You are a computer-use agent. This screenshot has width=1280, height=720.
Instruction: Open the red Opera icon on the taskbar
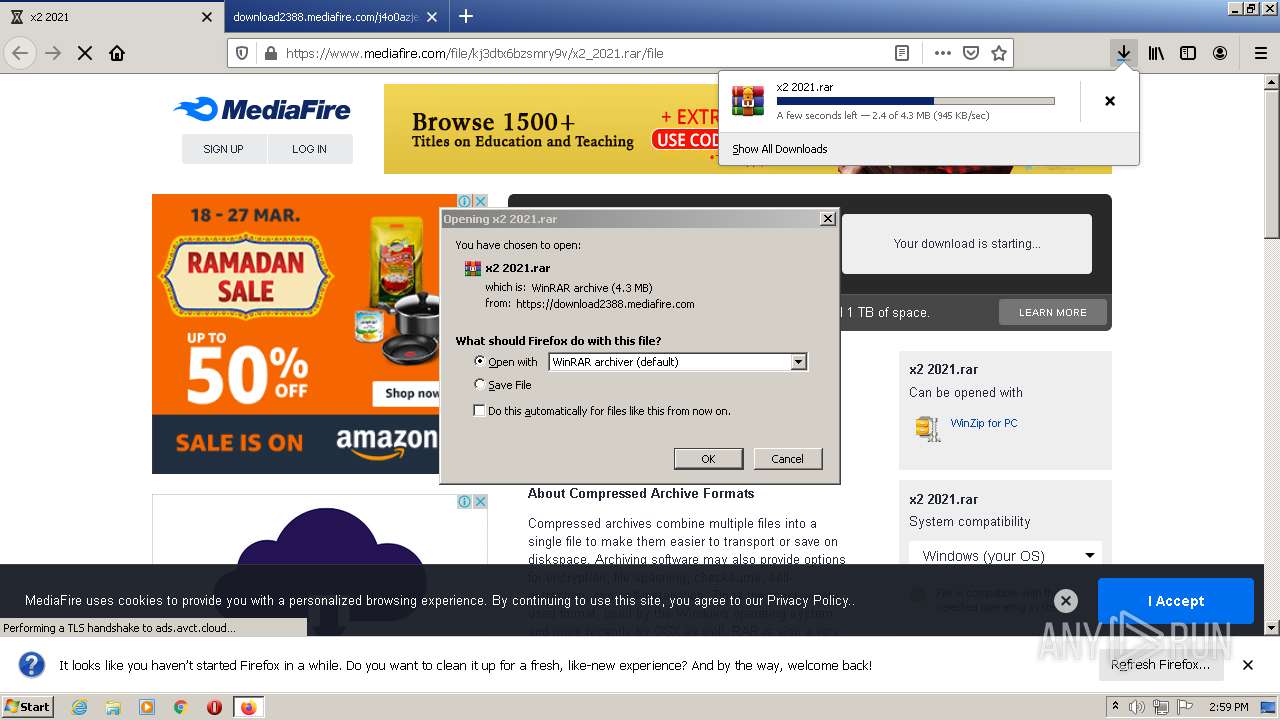(214, 707)
